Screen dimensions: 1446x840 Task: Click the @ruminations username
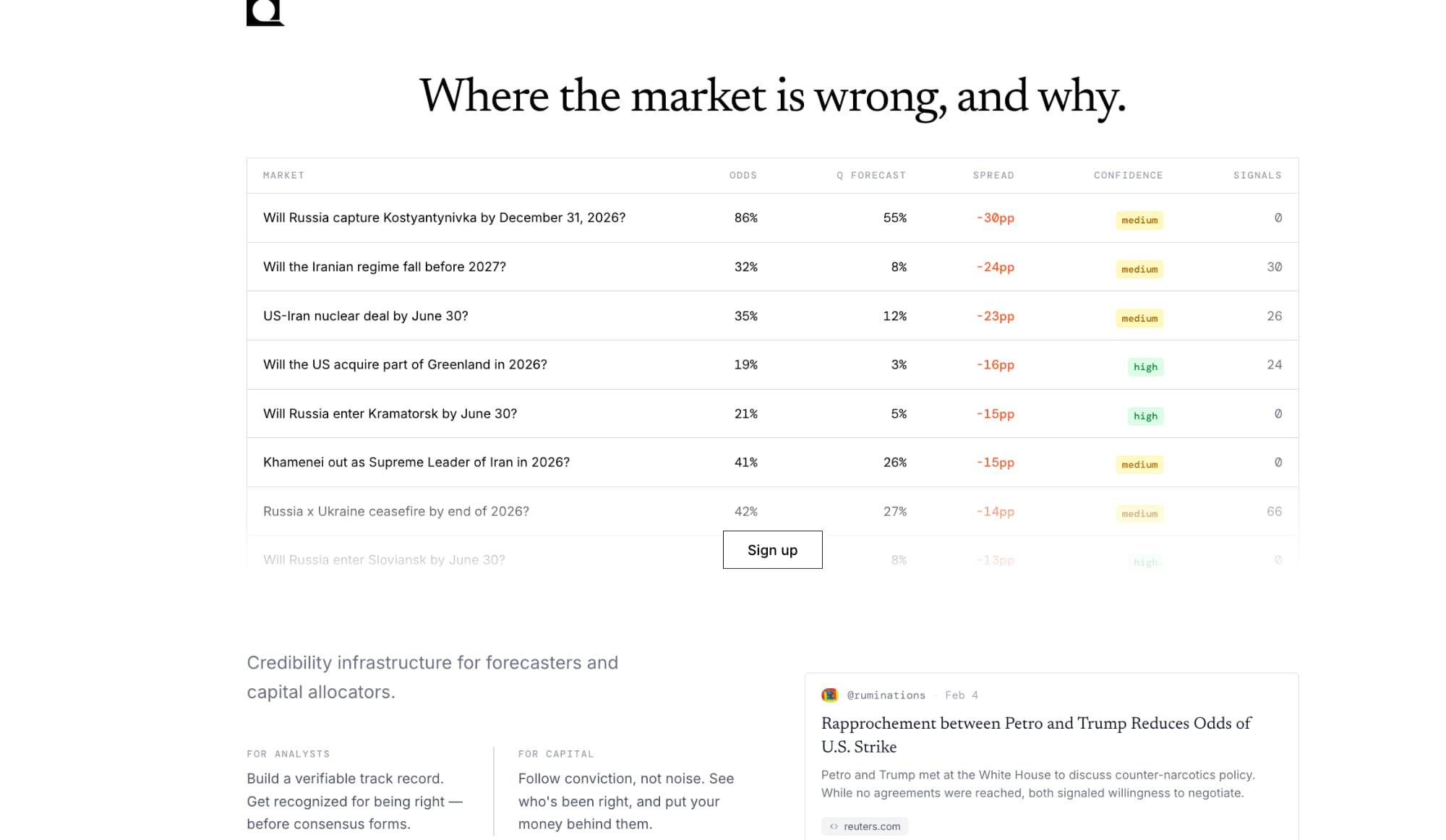point(886,695)
